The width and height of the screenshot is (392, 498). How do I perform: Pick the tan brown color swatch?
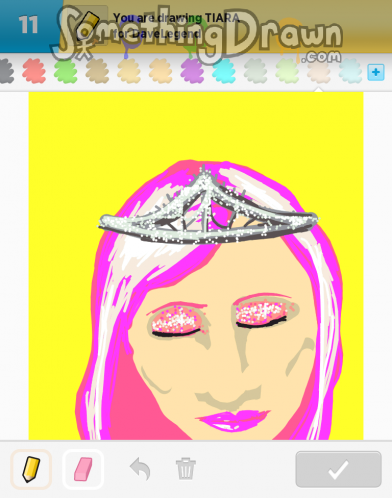point(97,71)
